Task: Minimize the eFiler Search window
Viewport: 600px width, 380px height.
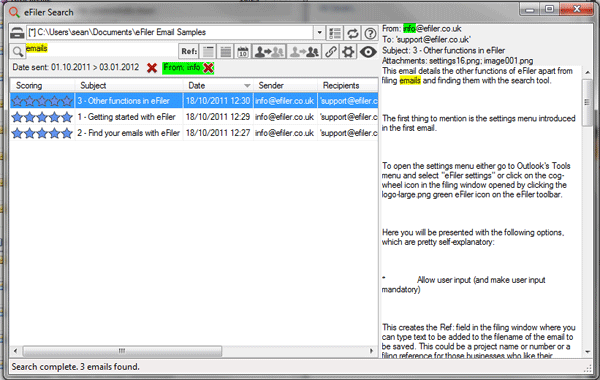Action: click(530, 9)
